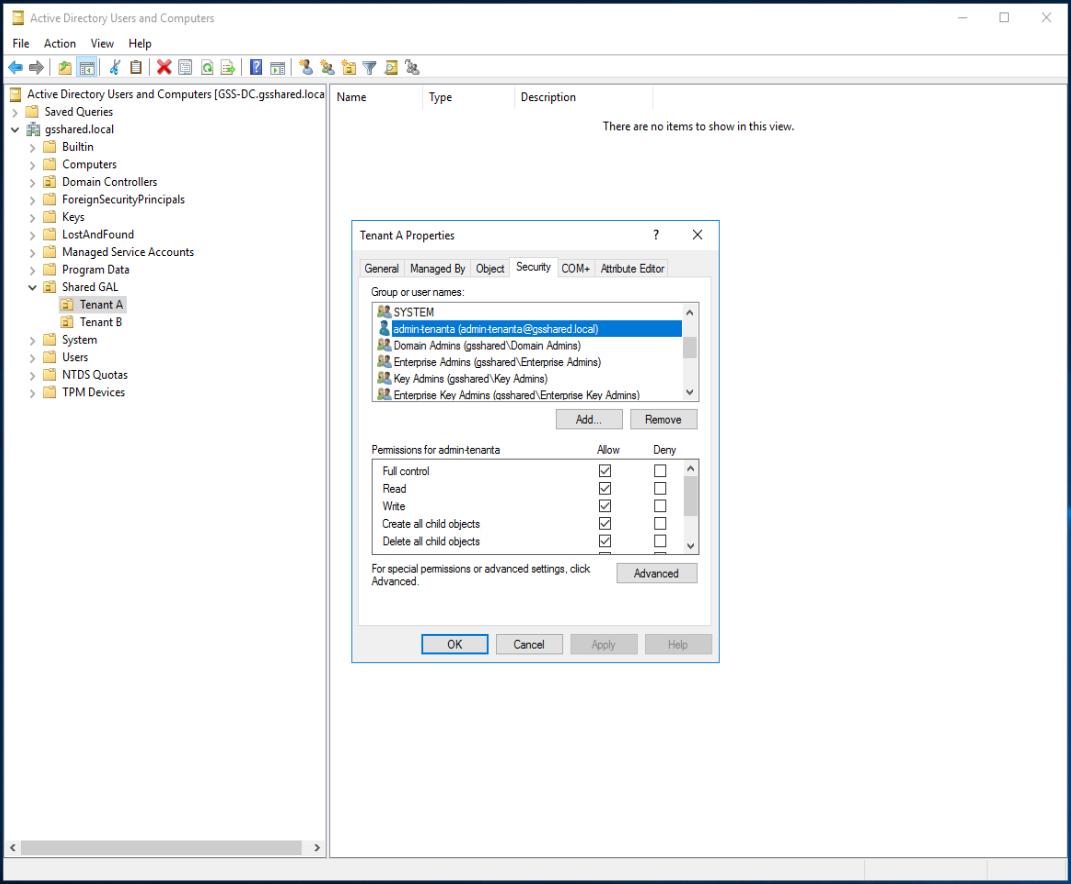The height and width of the screenshot is (884, 1071).
Task: Open Help via blue question mark icon
Action: pyautogui.click(x=256, y=67)
